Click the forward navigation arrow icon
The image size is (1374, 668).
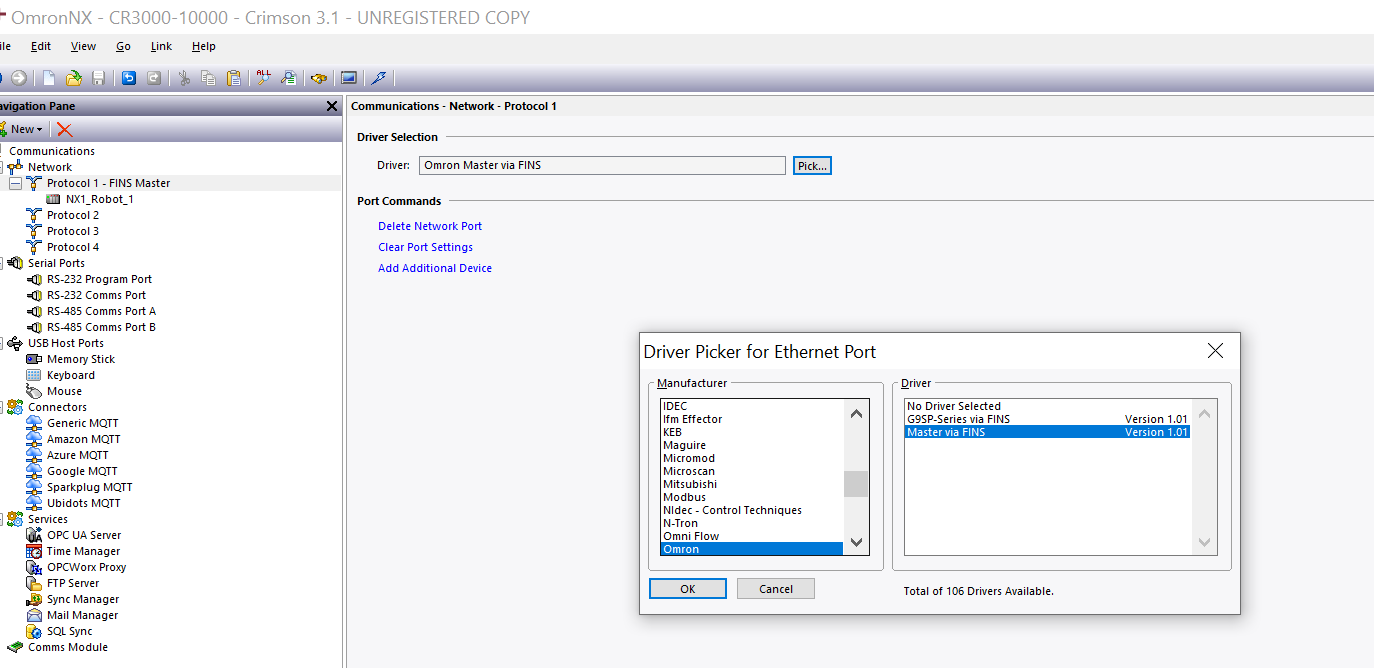(x=18, y=78)
